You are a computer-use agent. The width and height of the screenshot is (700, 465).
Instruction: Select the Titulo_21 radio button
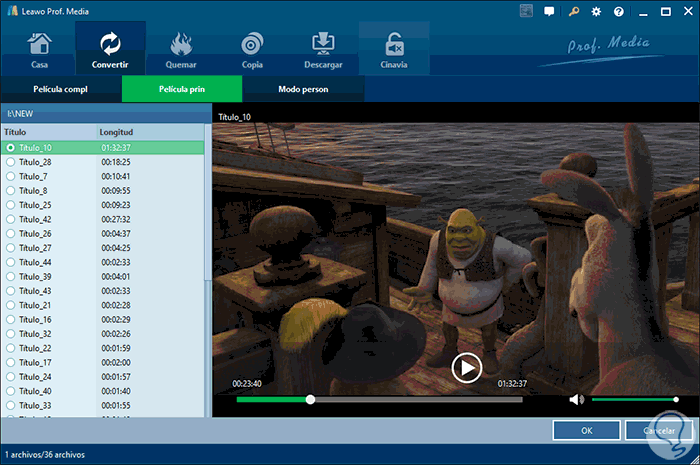click(x=10, y=305)
